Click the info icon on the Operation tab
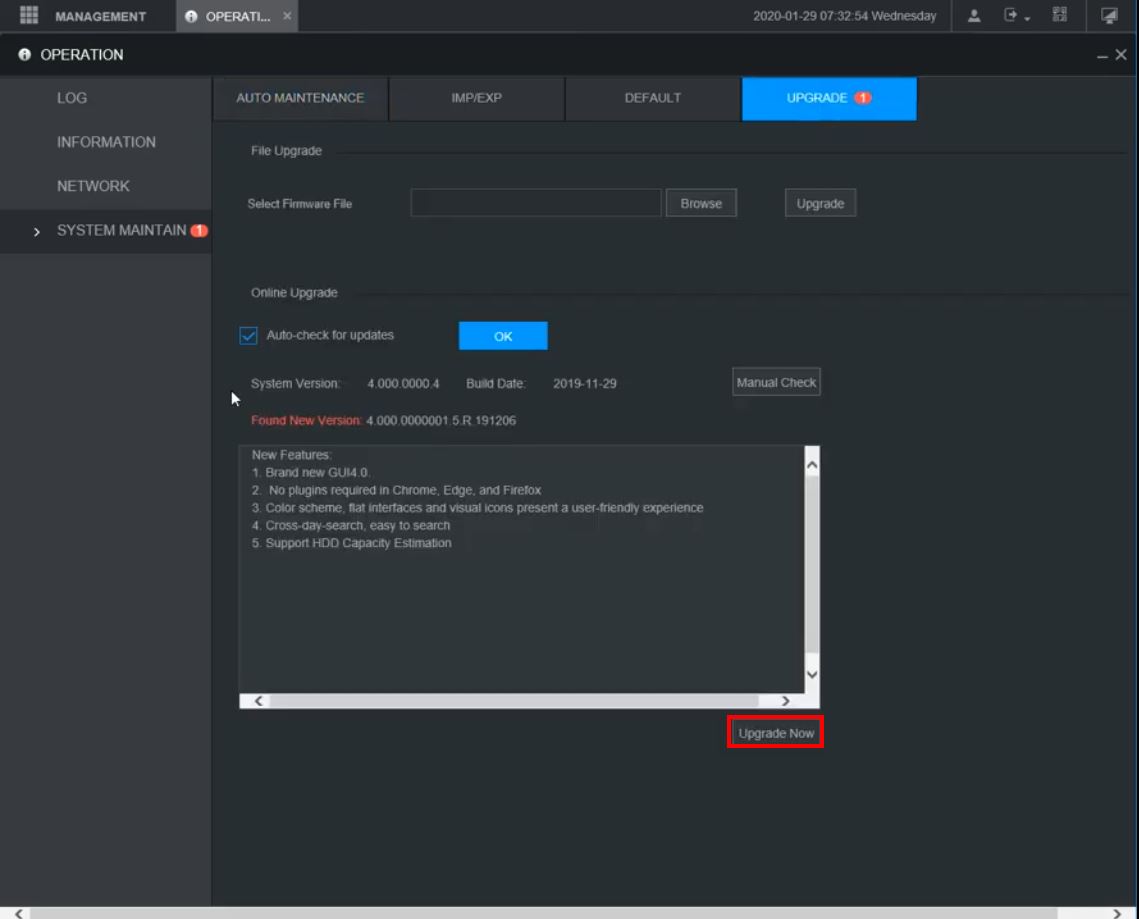This screenshot has height=919, width=1139. coord(191,17)
